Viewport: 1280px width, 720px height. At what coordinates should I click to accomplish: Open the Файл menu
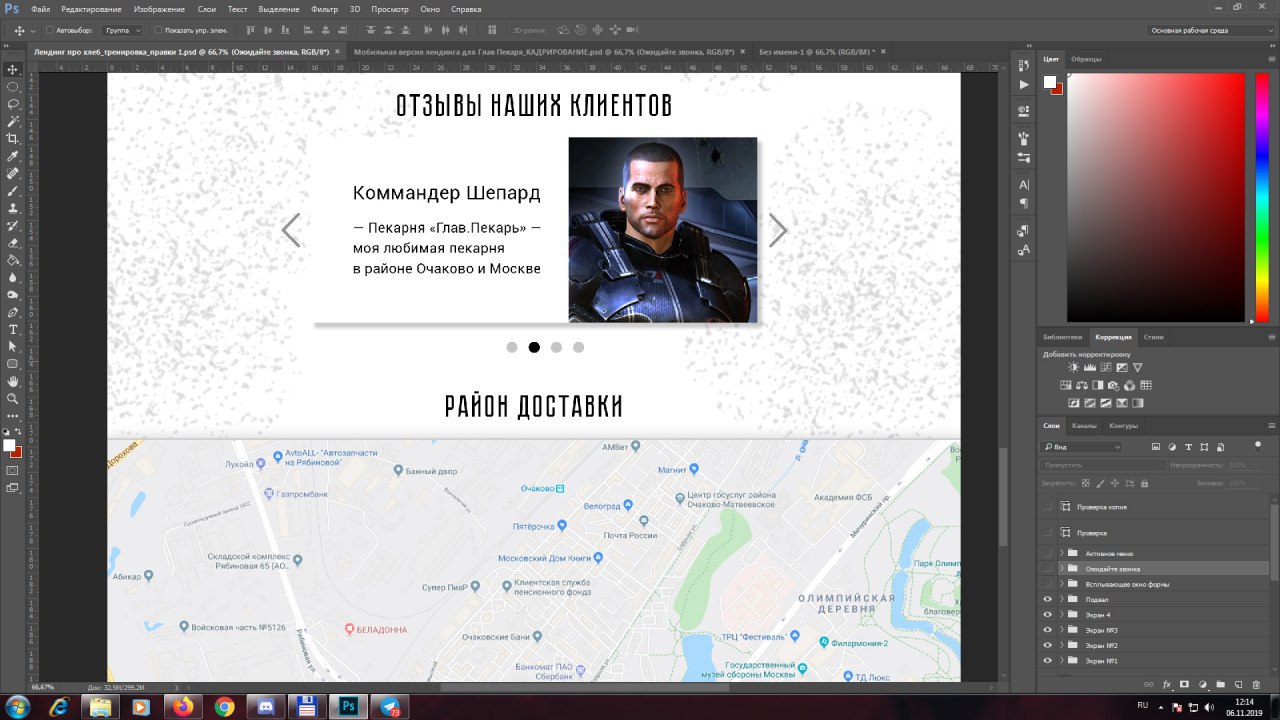[x=41, y=9]
